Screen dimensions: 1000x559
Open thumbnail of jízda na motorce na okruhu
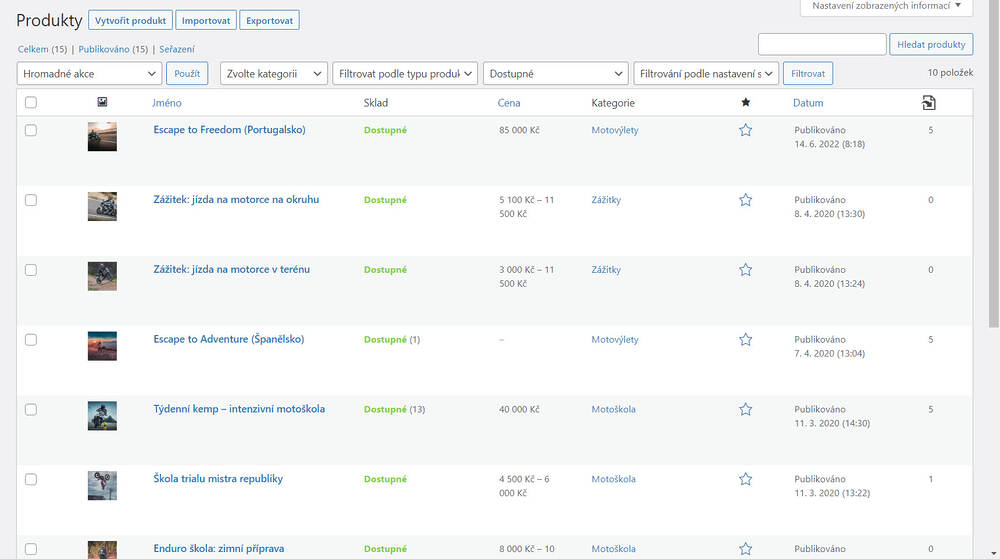(102, 207)
